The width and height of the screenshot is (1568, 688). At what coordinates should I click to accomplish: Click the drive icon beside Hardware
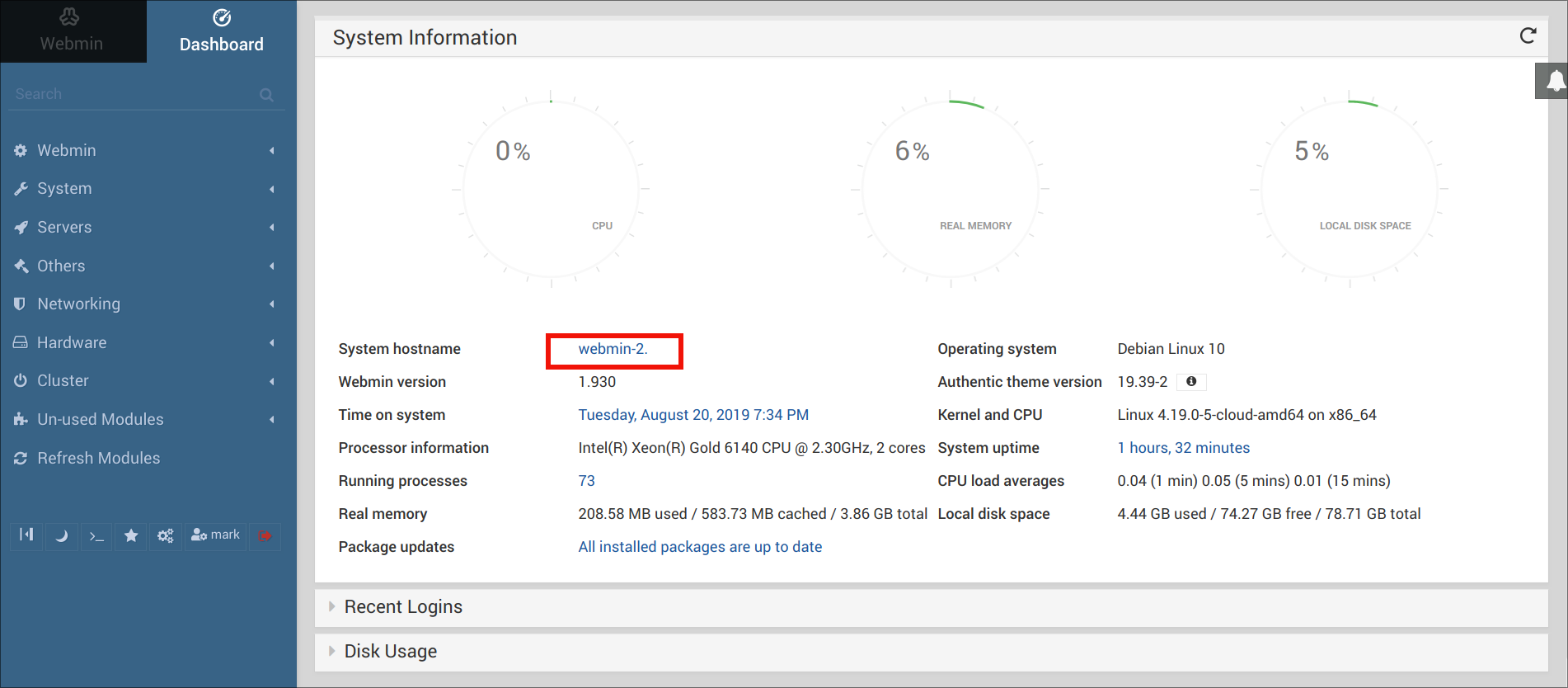pos(21,342)
